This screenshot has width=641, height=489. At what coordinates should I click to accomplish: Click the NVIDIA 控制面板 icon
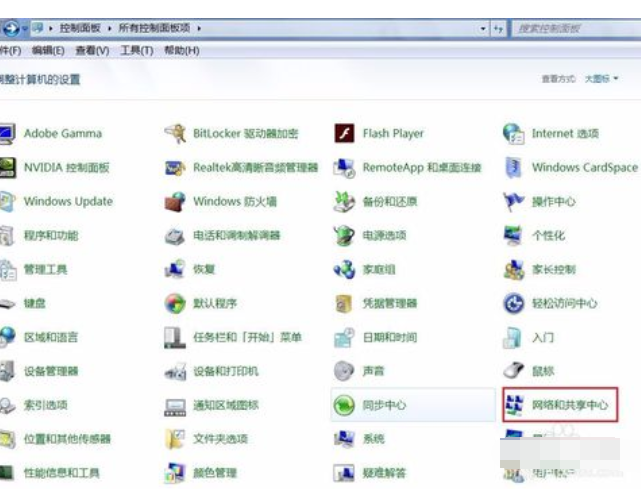point(8,167)
